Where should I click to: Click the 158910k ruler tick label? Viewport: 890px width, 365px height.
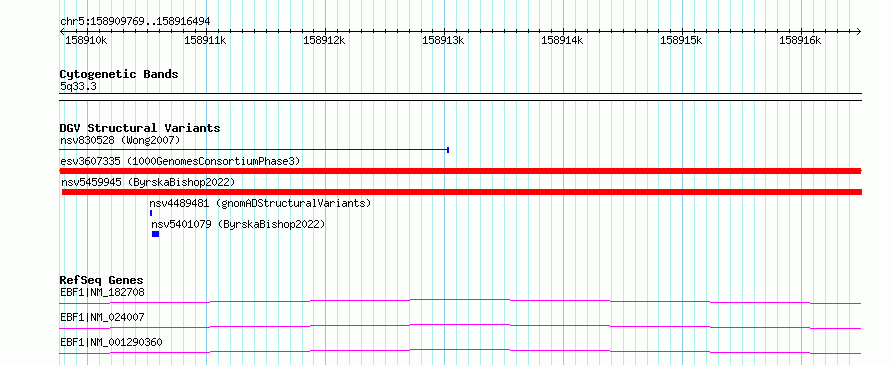[86, 40]
